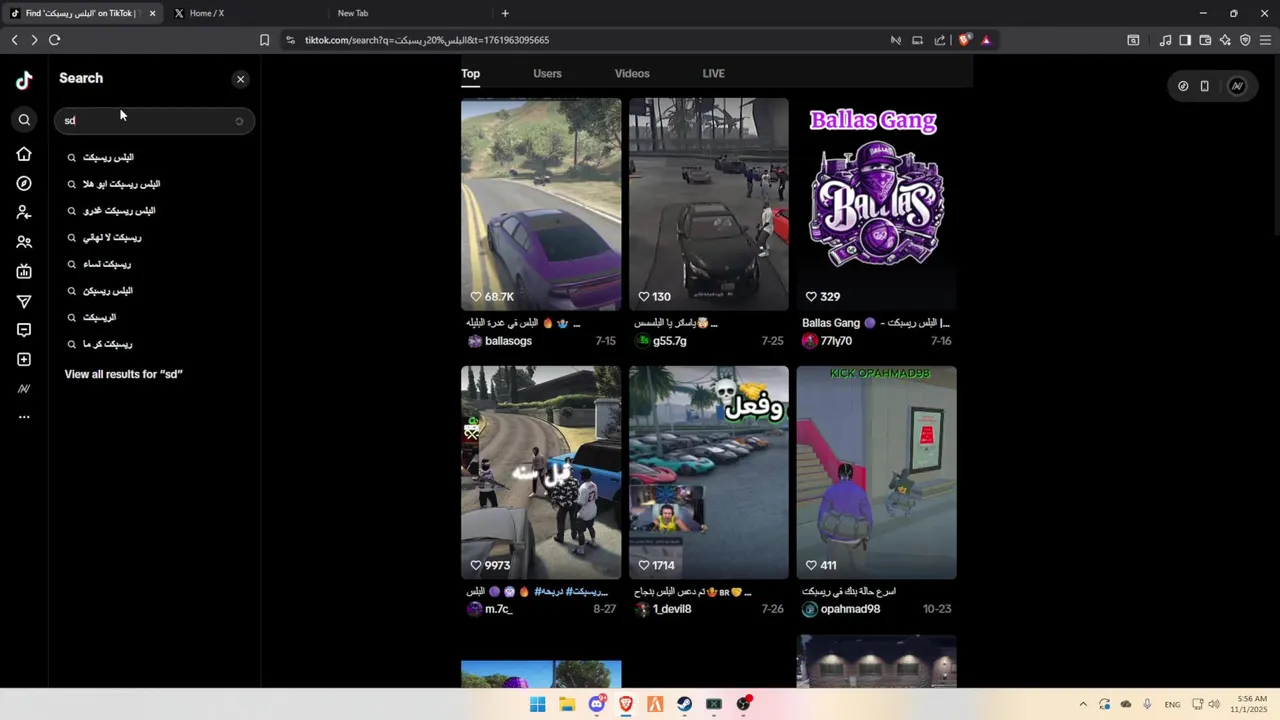Open the Ballas Gang video thumbnail
1280x720 pixels.
pyautogui.click(x=877, y=204)
